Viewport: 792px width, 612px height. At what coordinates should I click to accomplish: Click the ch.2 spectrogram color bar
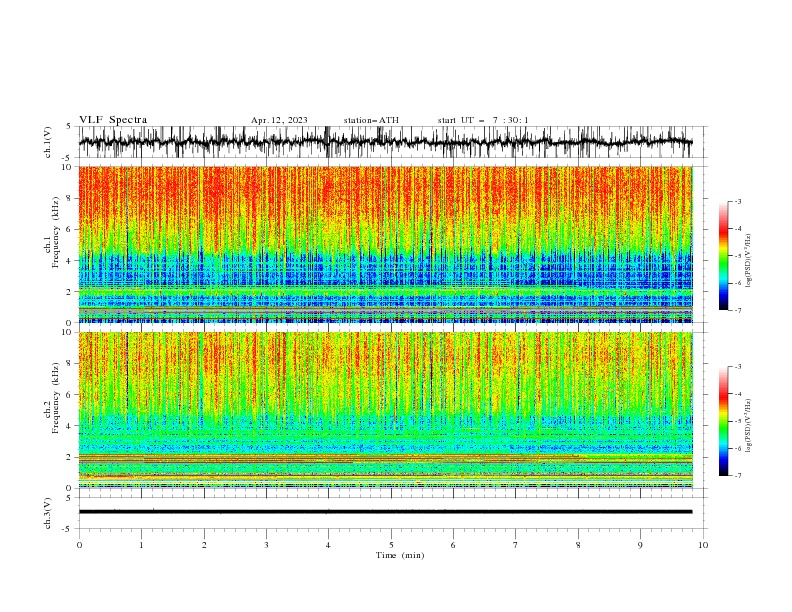(x=723, y=421)
